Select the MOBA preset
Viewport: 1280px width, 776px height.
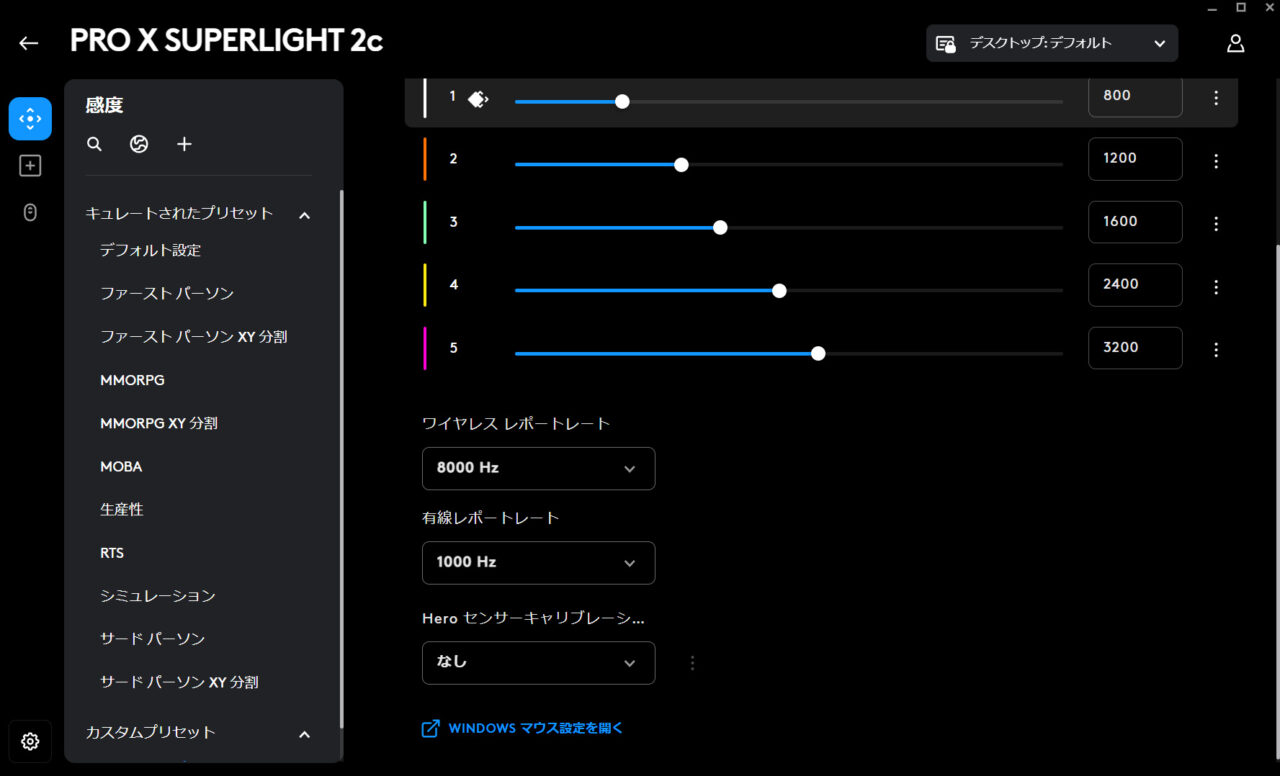(x=121, y=467)
